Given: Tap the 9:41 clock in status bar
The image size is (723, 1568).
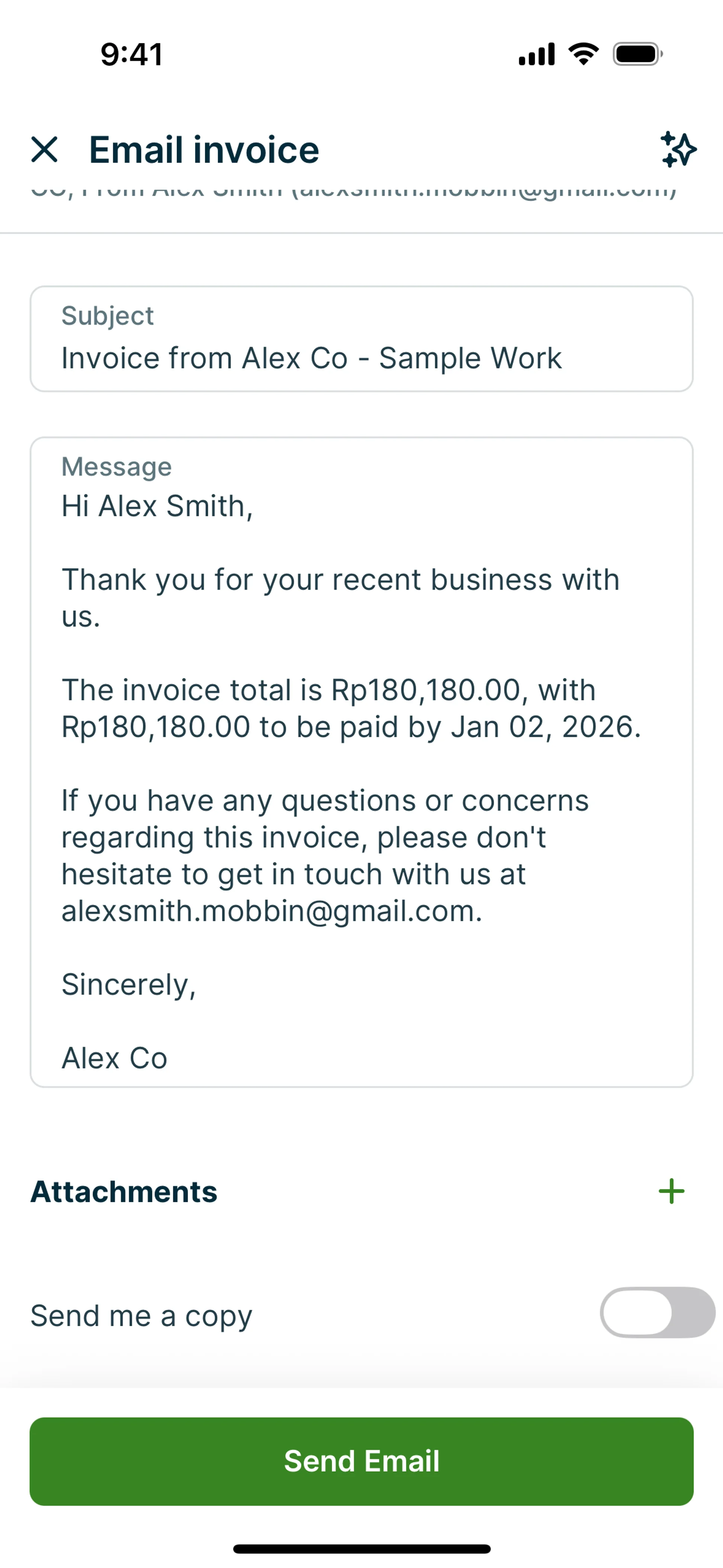Looking at the screenshot, I should 131,54.
